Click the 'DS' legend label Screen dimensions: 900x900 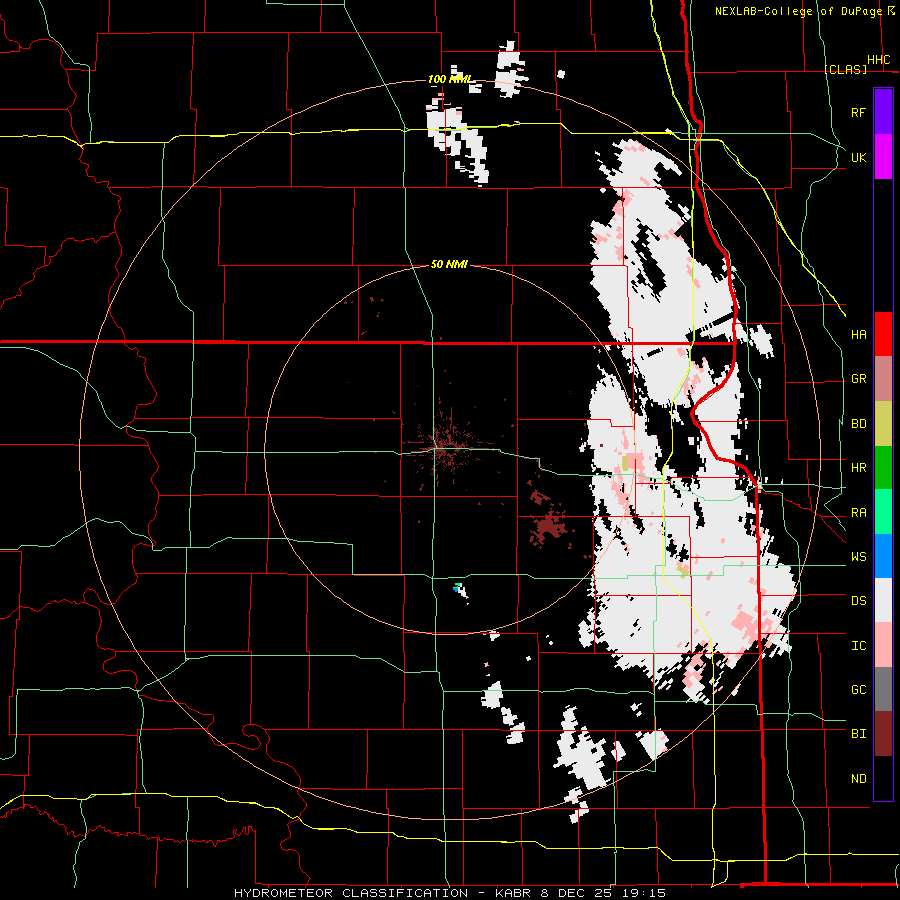[x=858, y=601]
